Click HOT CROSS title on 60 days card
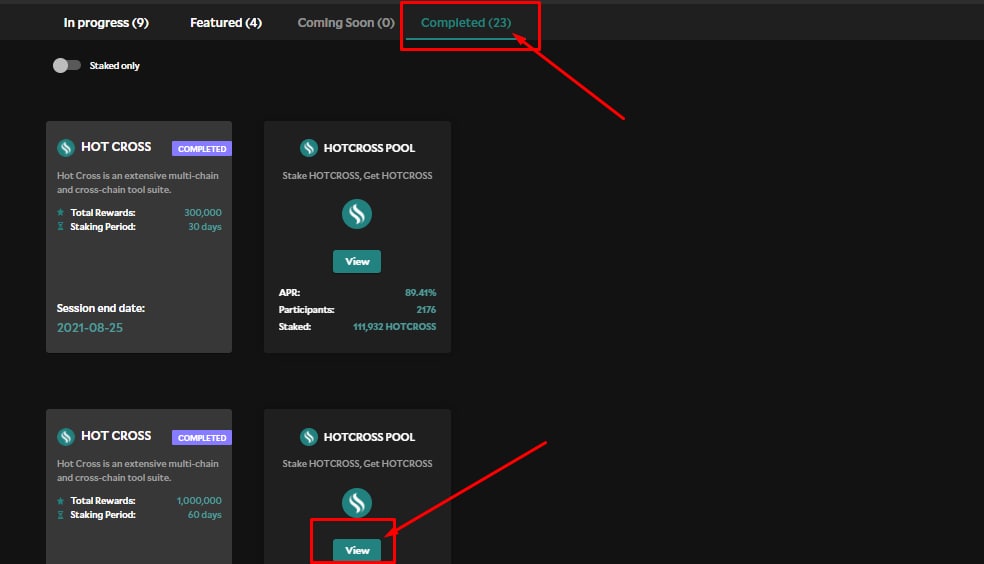The width and height of the screenshot is (984, 564). [116, 435]
